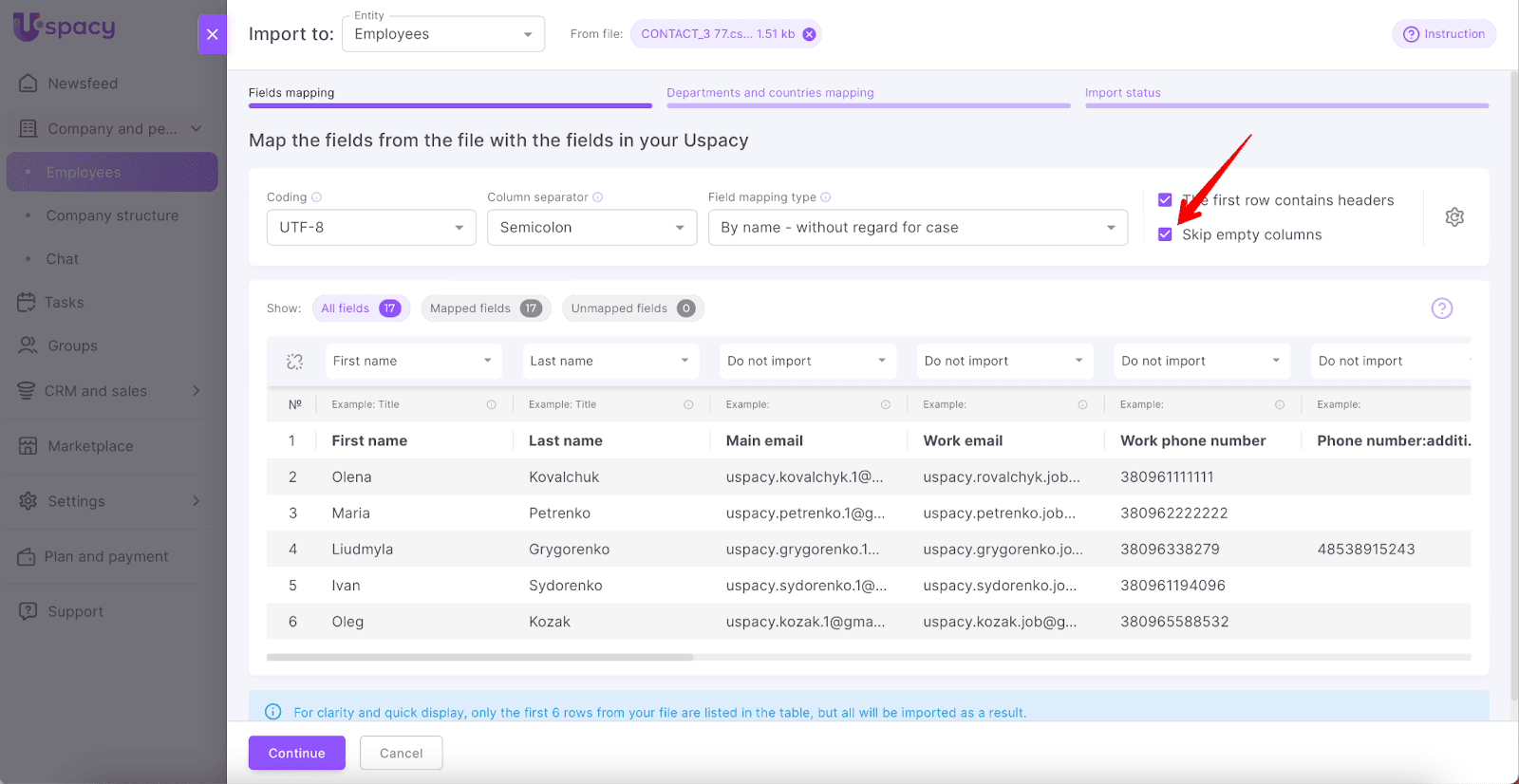Uncheck first row contains headers checkbox
This screenshot has height=784, width=1519.
(x=1165, y=200)
